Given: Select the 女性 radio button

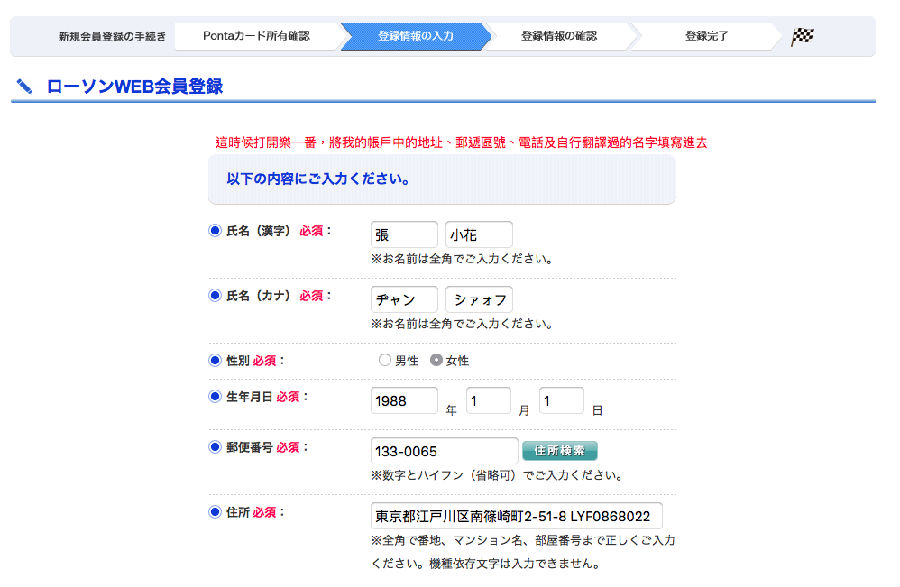Looking at the screenshot, I should pyautogui.click(x=436, y=360).
